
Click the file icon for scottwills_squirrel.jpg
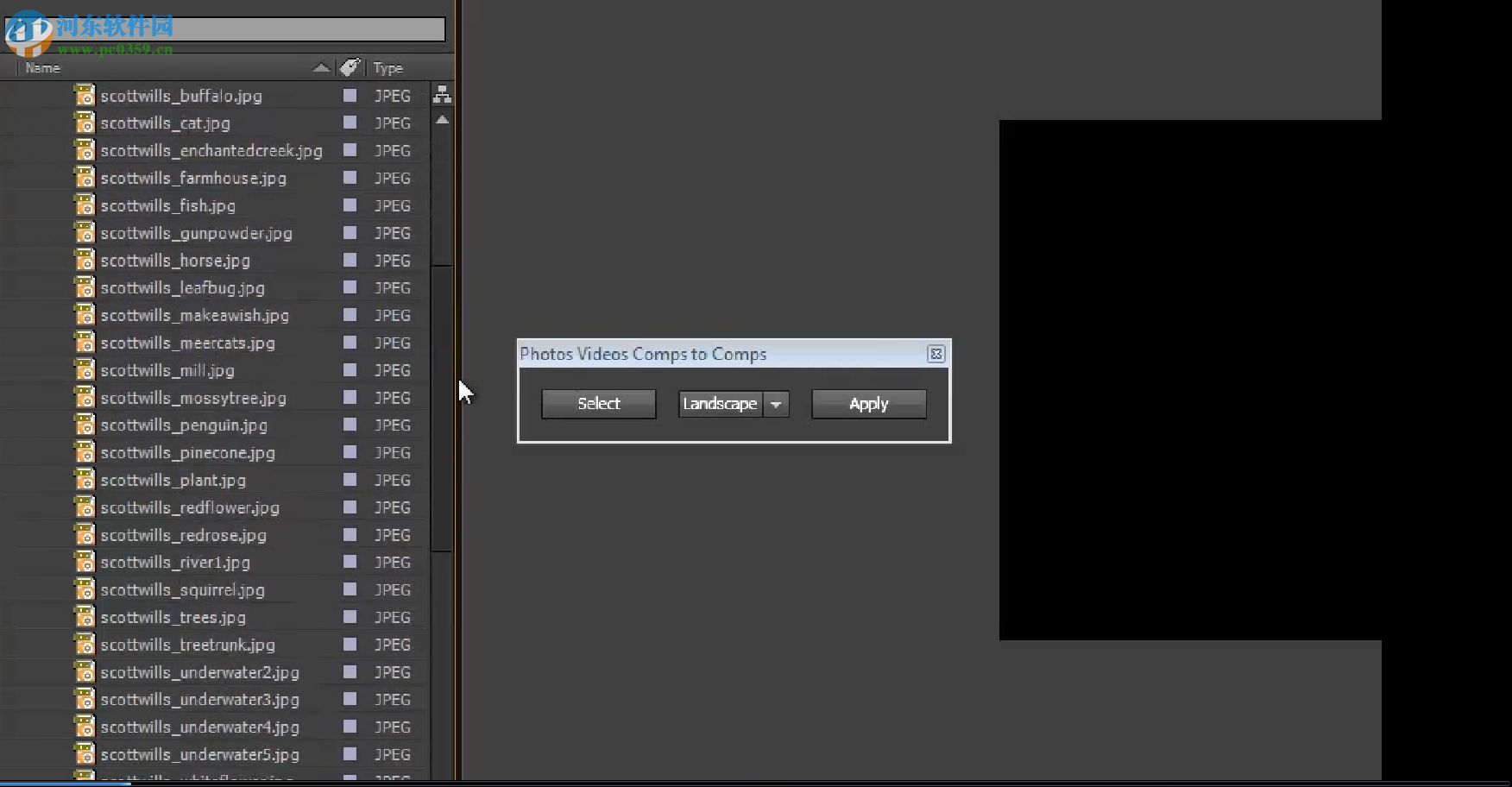[x=85, y=589]
